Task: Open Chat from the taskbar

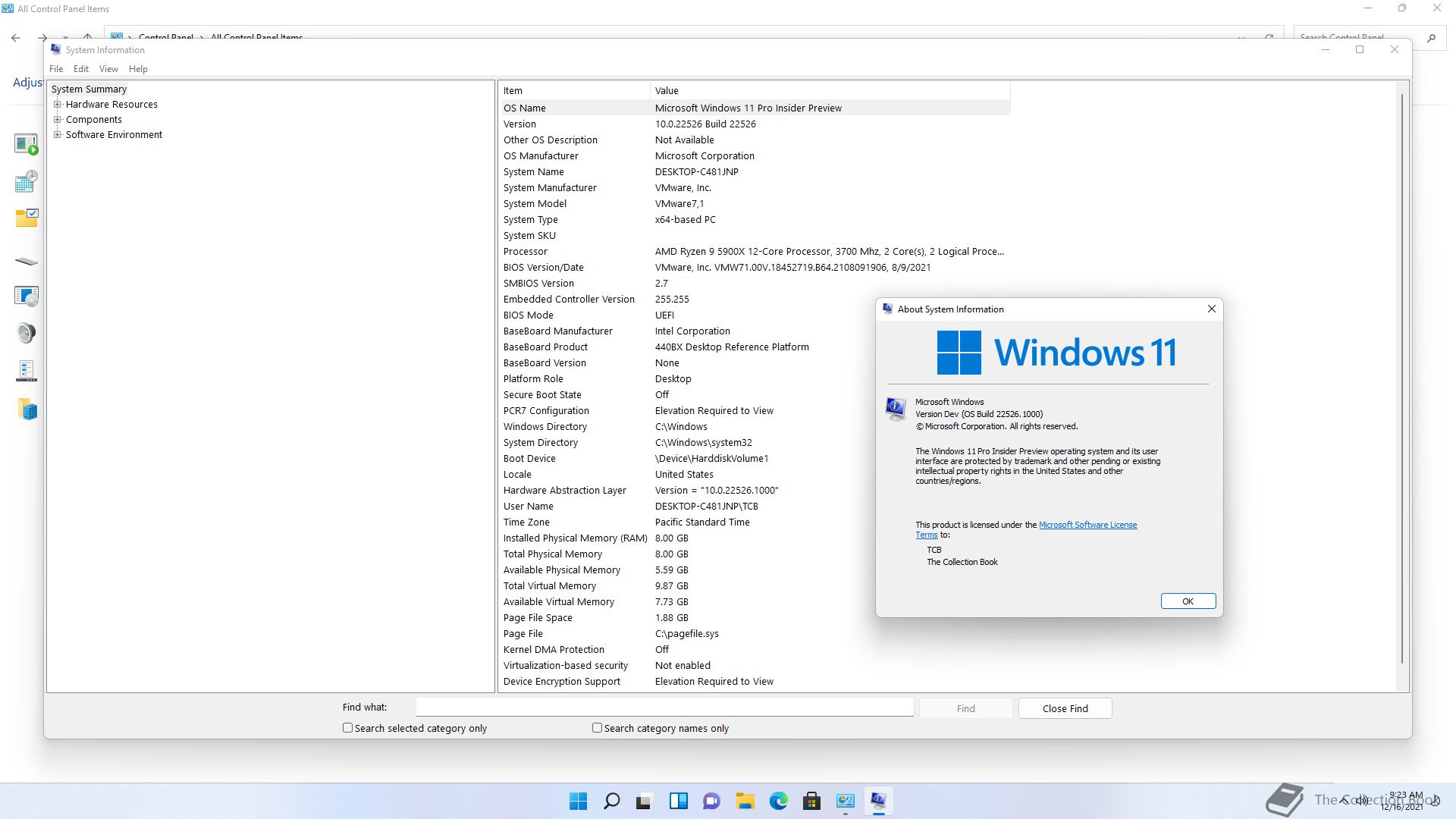Action: click(711, 801)
